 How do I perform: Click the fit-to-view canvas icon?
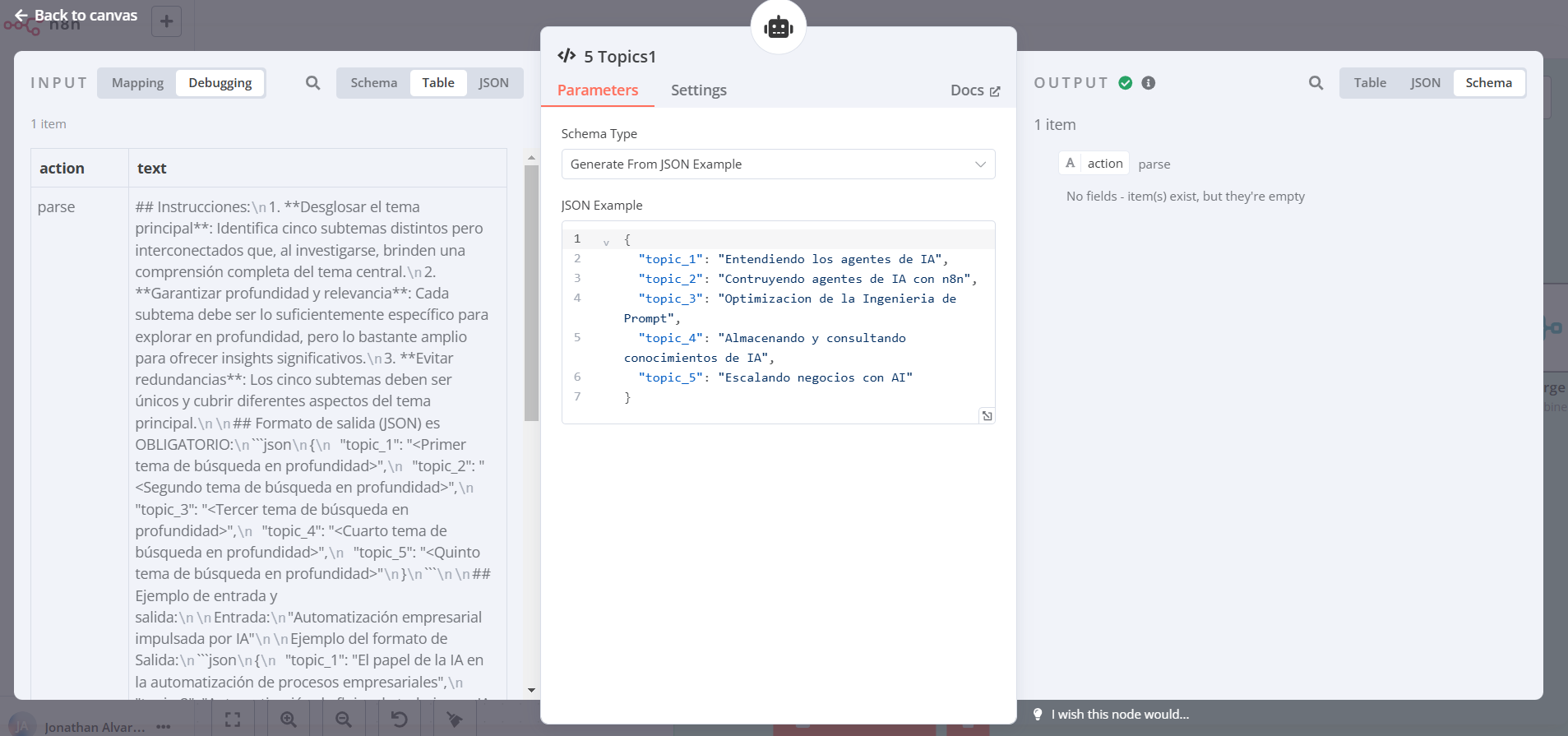pyautogui.click(x=233, y=720)
